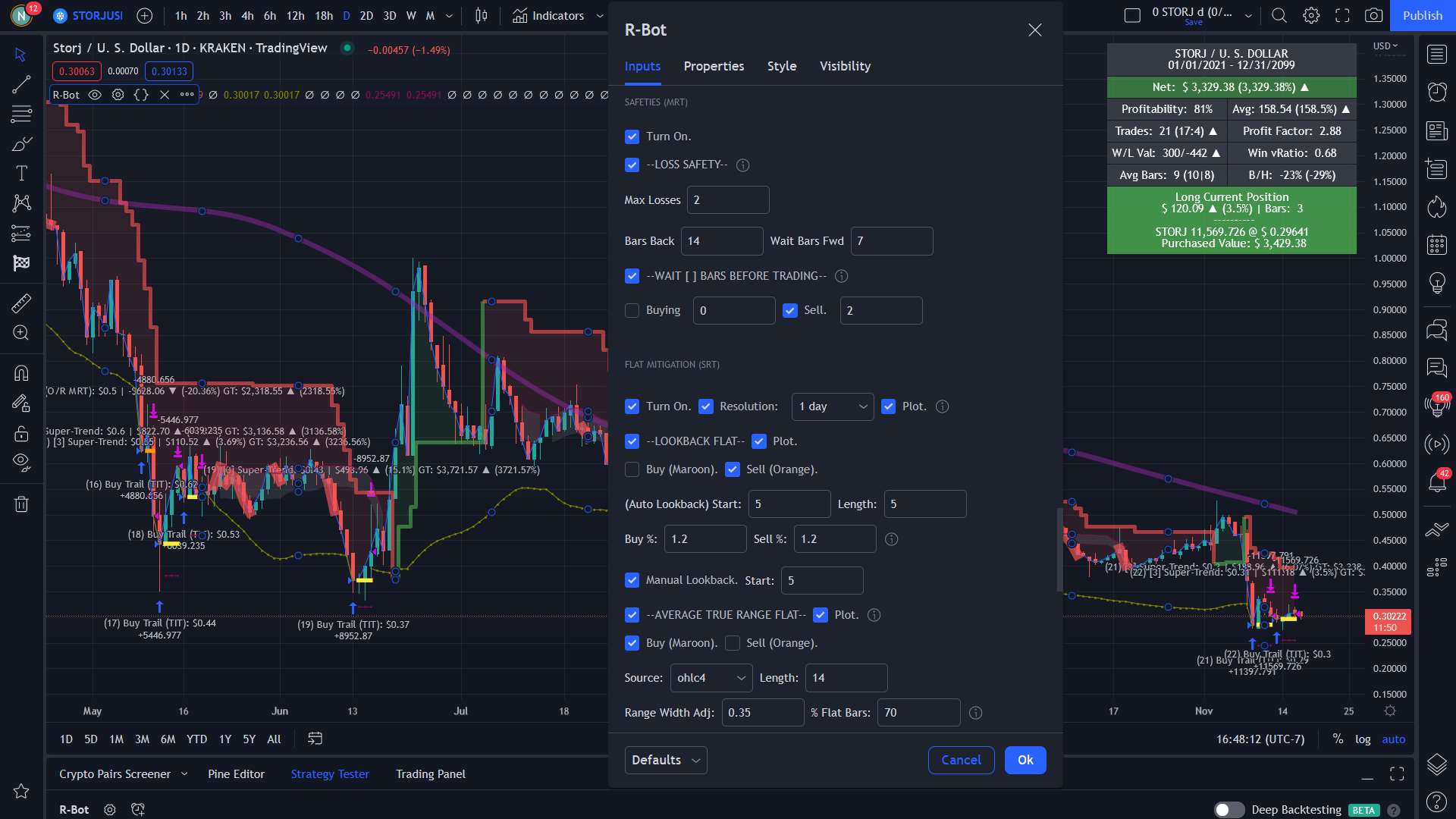
Task: Open the Pine Editor tab
Action: pos(236,774)
